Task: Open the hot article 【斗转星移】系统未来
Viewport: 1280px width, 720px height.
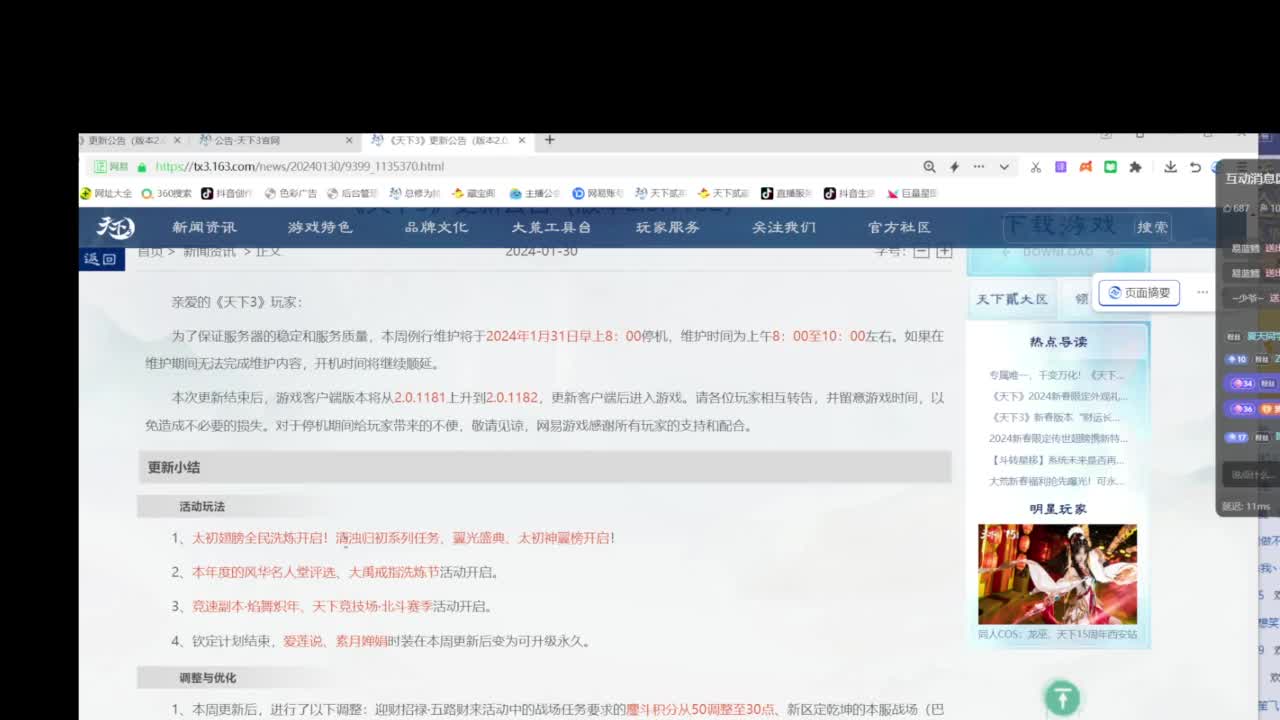Action: coord(1056,460)
